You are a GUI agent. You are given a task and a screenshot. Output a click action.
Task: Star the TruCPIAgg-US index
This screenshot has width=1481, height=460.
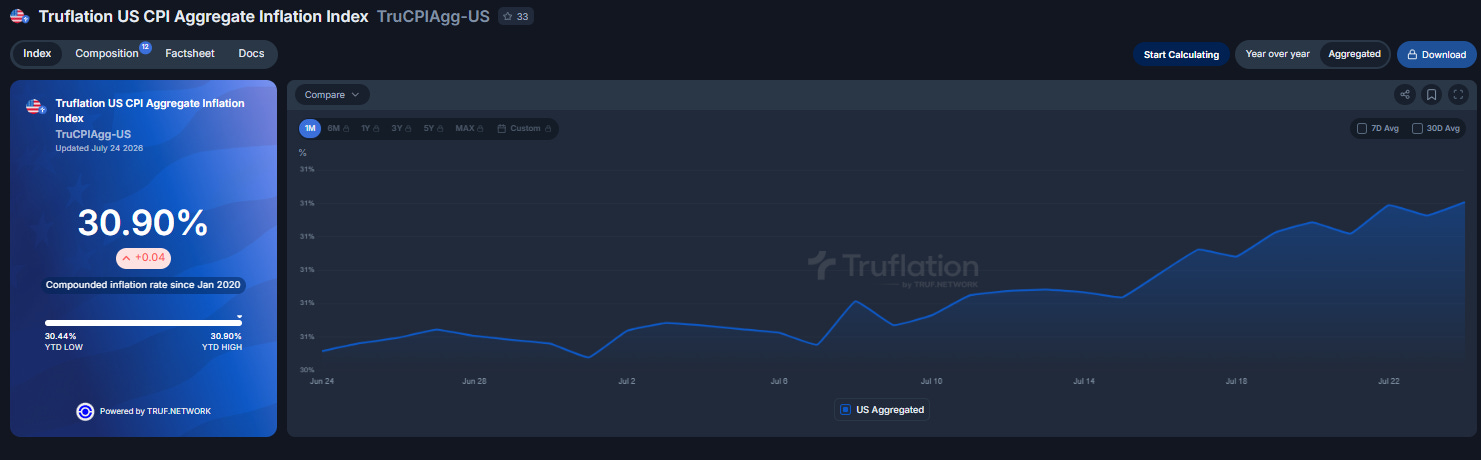tap(516, 16)
